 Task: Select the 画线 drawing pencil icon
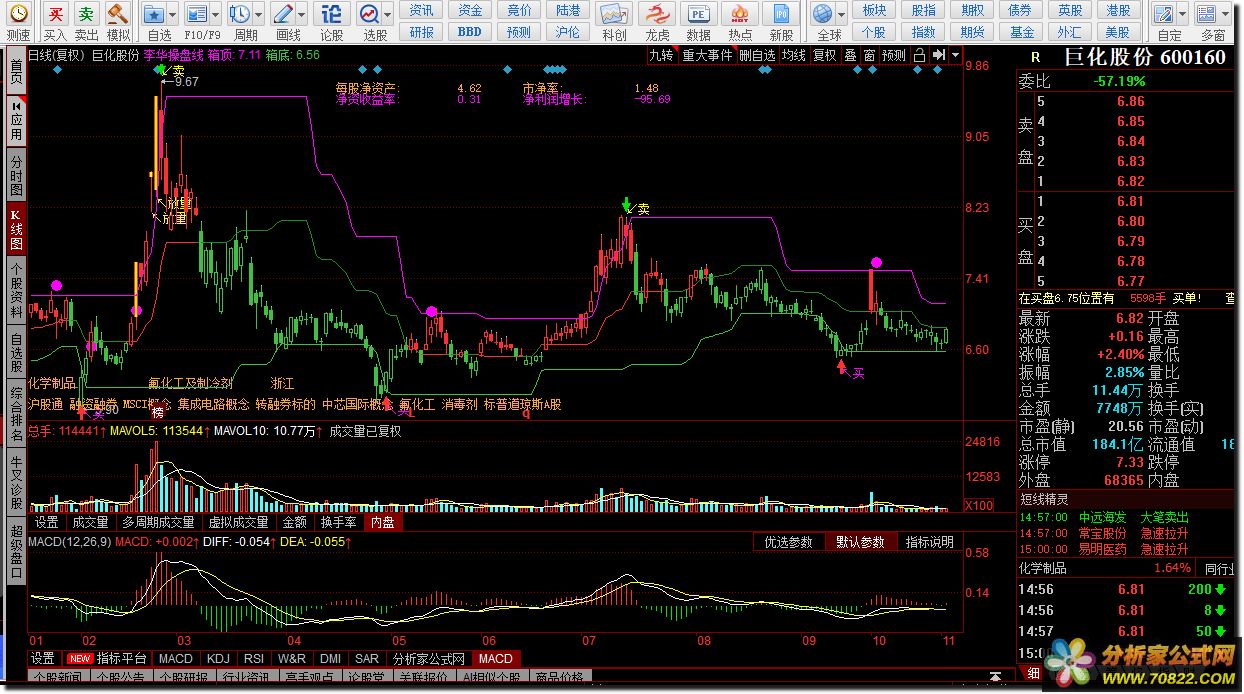pos(282,14)
